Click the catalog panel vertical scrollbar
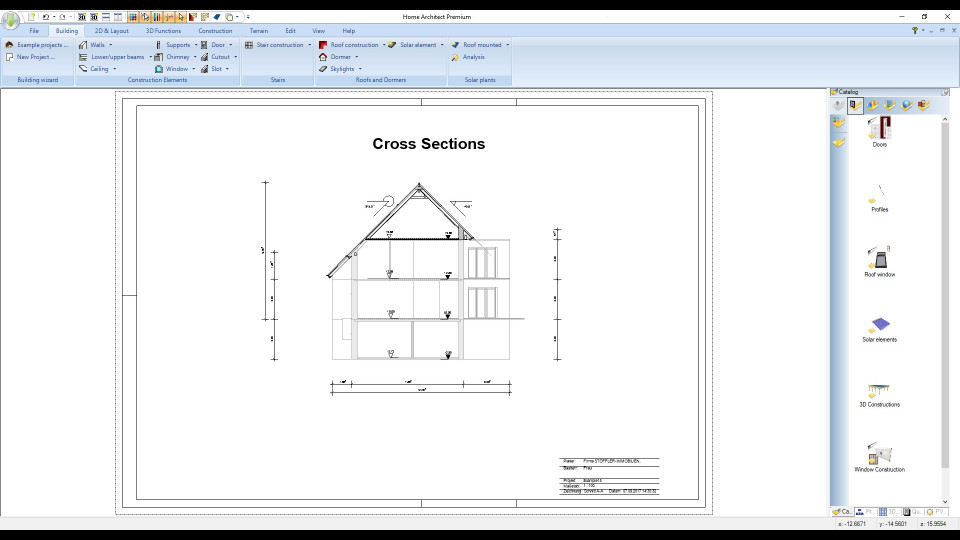 coord(945,309)
